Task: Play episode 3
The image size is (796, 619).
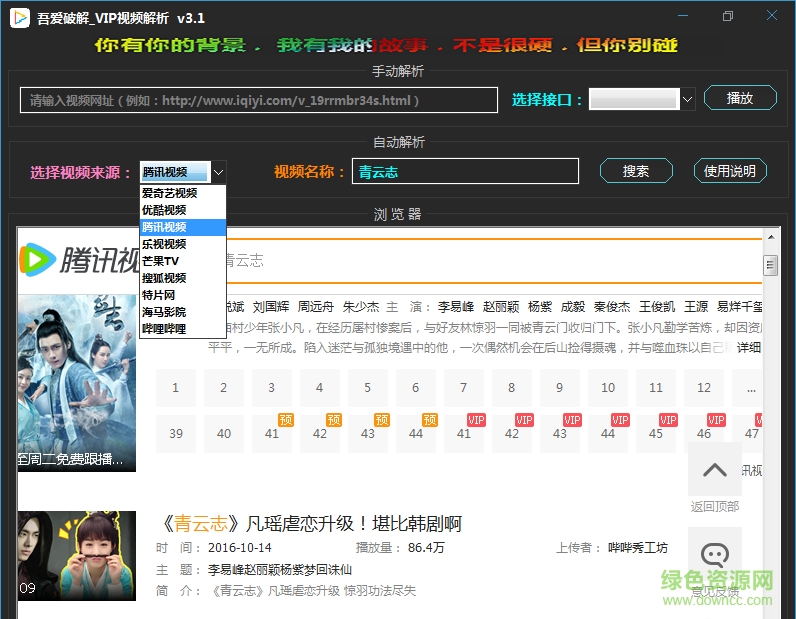Action: [x=272, y=388]
